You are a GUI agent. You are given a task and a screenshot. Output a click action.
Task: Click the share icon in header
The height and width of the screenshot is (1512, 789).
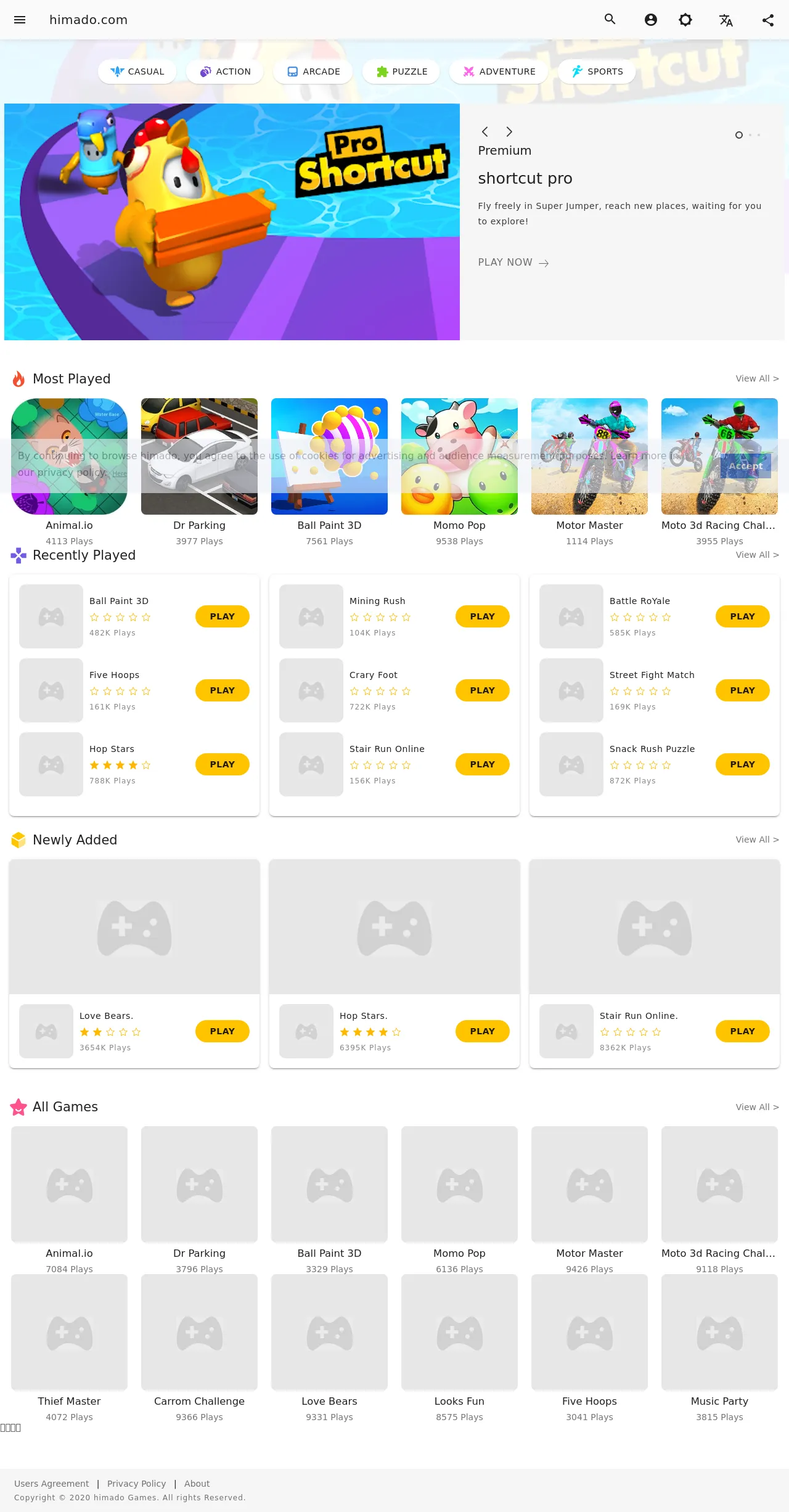768,20
